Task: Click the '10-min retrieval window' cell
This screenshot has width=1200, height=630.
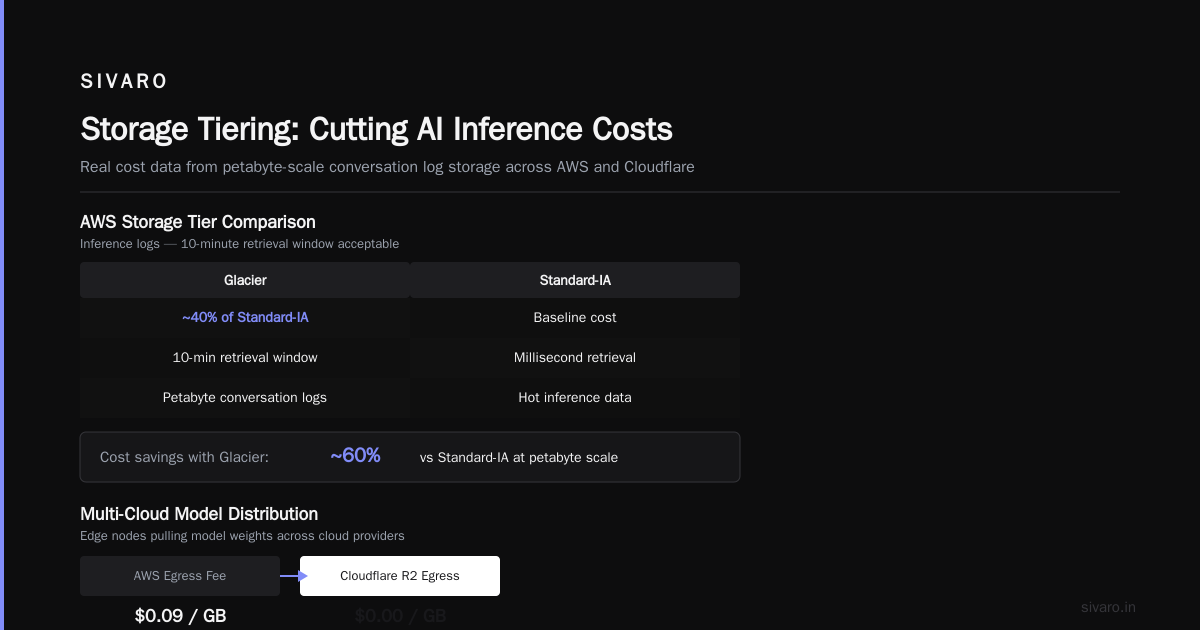Action: click(245, 357)
